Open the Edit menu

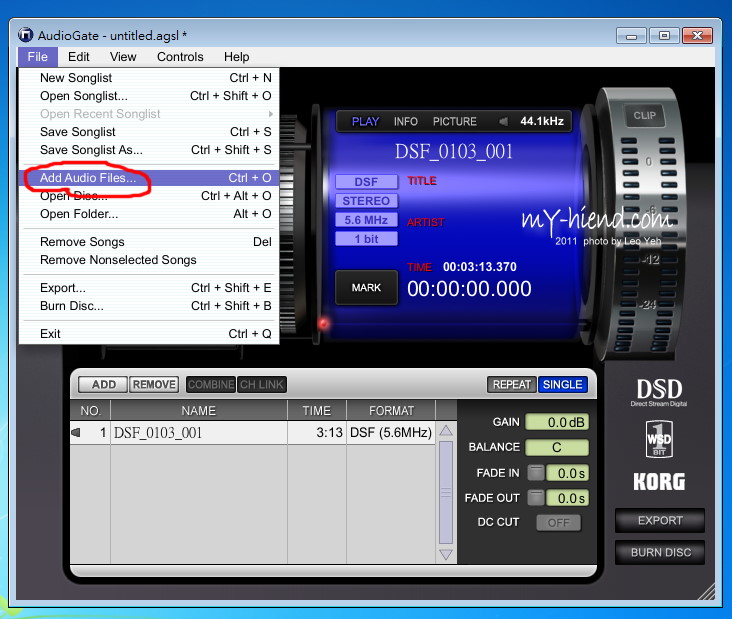click(78, 57)
